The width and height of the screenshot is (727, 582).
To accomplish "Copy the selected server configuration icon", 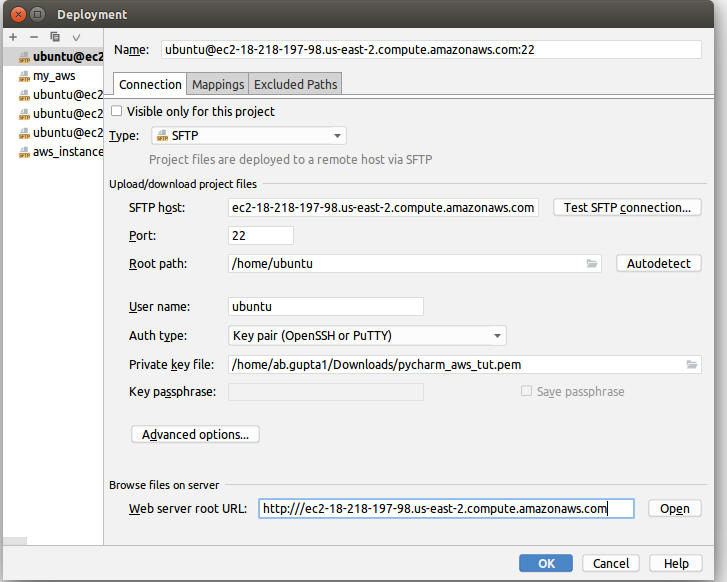I will pos(55,37).
